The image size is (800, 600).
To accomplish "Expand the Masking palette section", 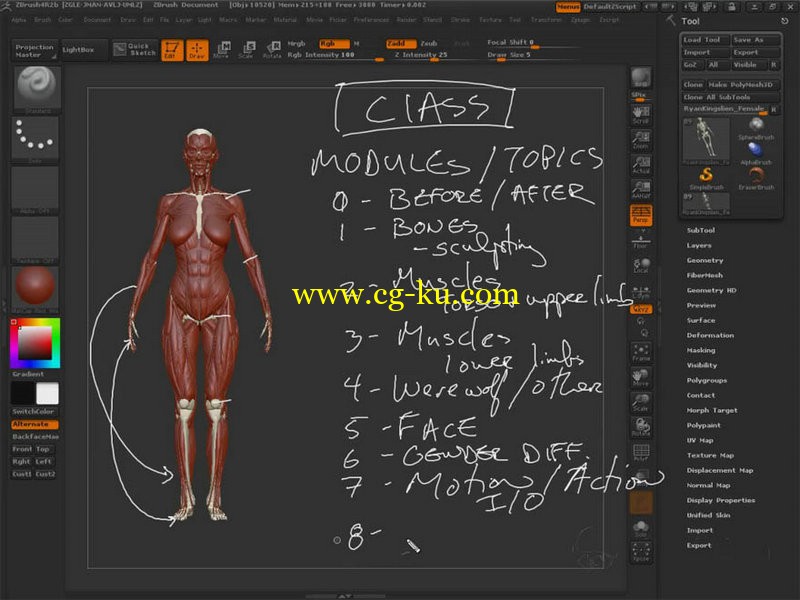I will [x=701, y=351].
